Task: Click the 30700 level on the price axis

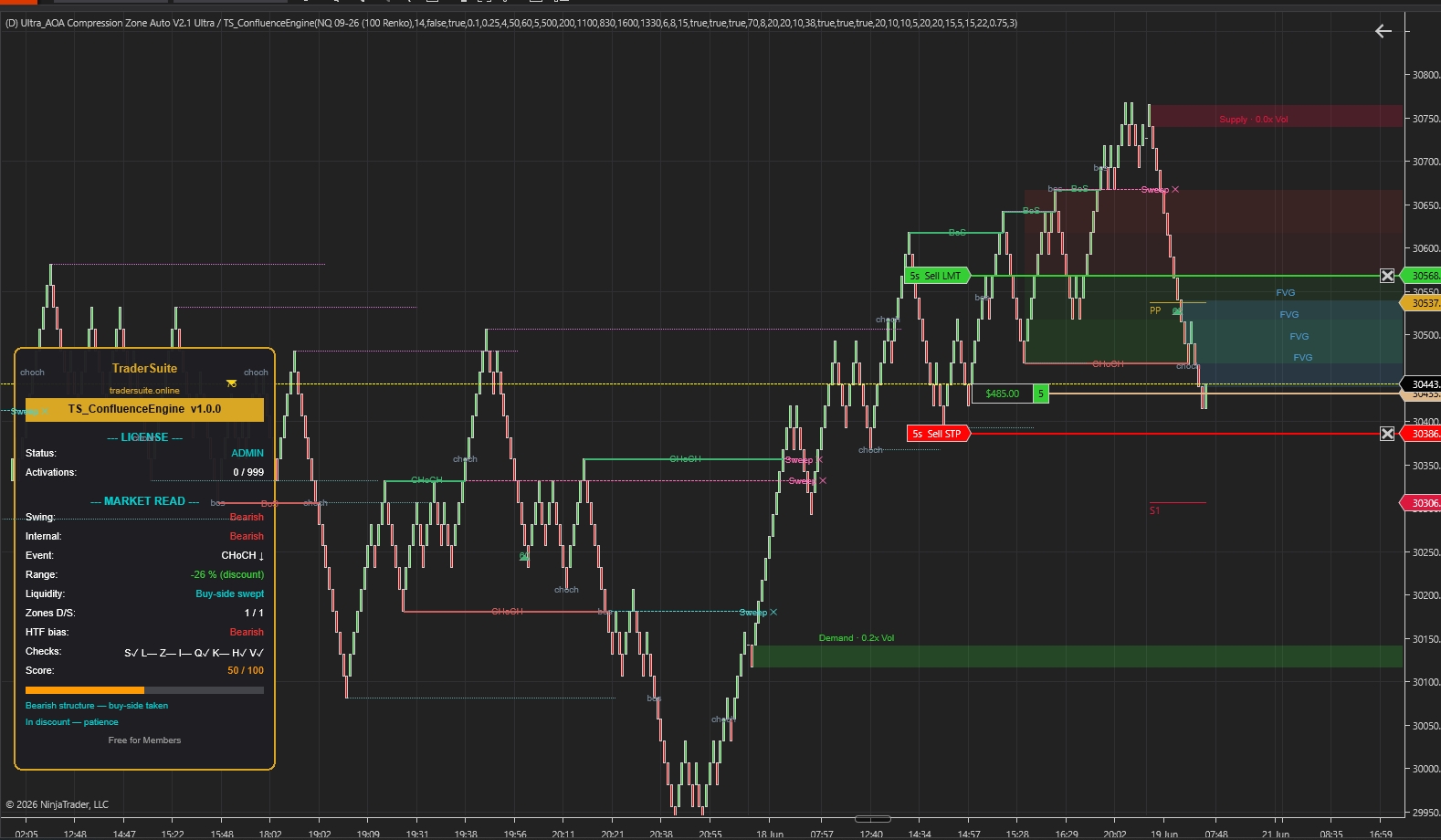Action: click(x=1426, y=162)
